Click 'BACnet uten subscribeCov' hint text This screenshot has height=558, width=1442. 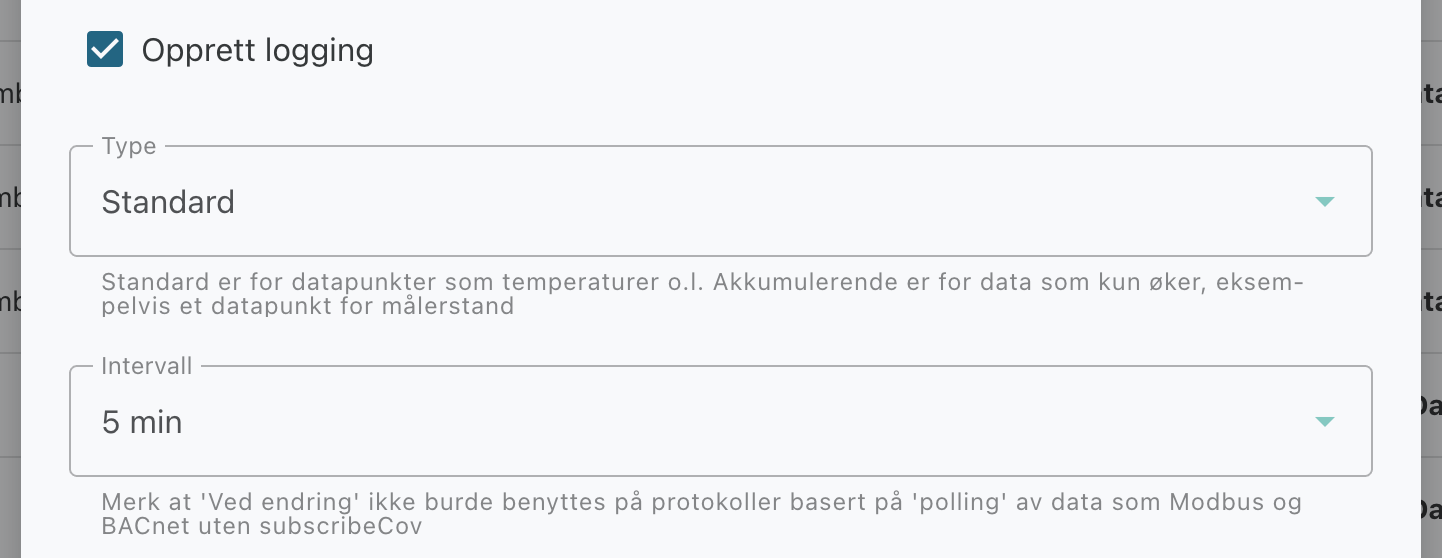(261, 526)
